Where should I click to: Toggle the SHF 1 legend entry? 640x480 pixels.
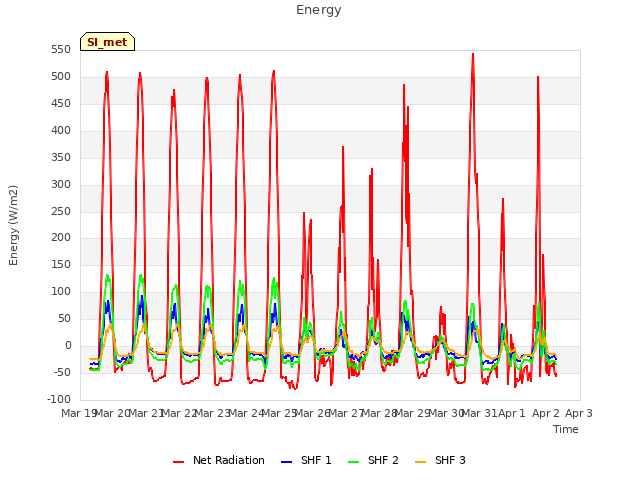pos(306,460)
